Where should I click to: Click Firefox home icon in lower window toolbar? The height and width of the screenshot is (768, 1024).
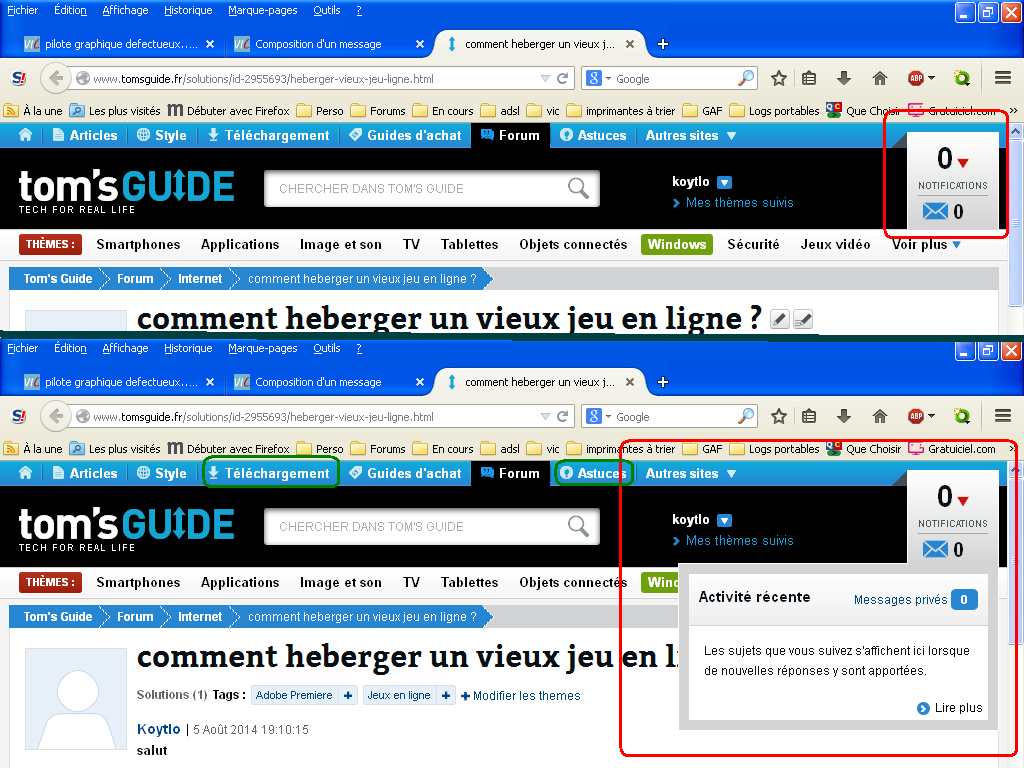pyautogui.click(x=880, y=417)
